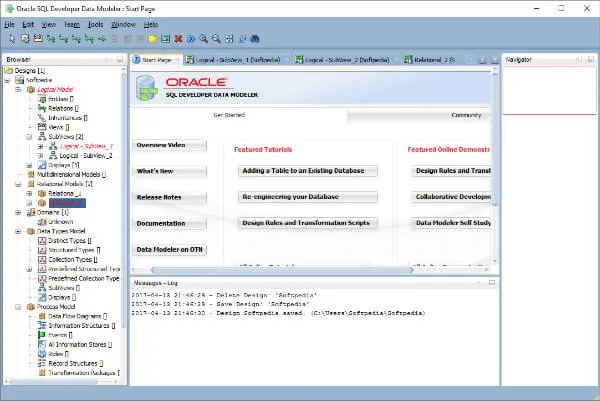
Task: Click the Domains node icon
Action: (31, 212)
